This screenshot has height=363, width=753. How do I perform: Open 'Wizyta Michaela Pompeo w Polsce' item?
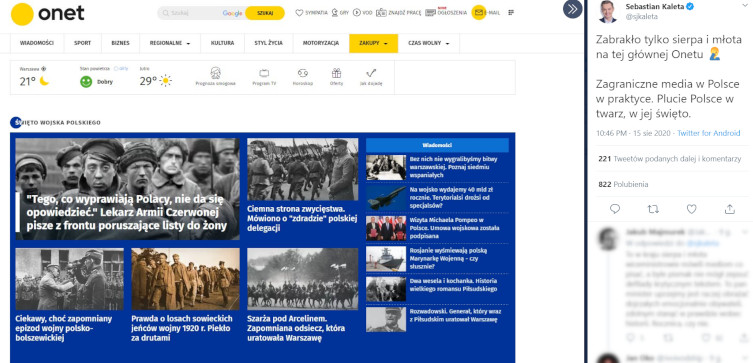click(454, 228)
